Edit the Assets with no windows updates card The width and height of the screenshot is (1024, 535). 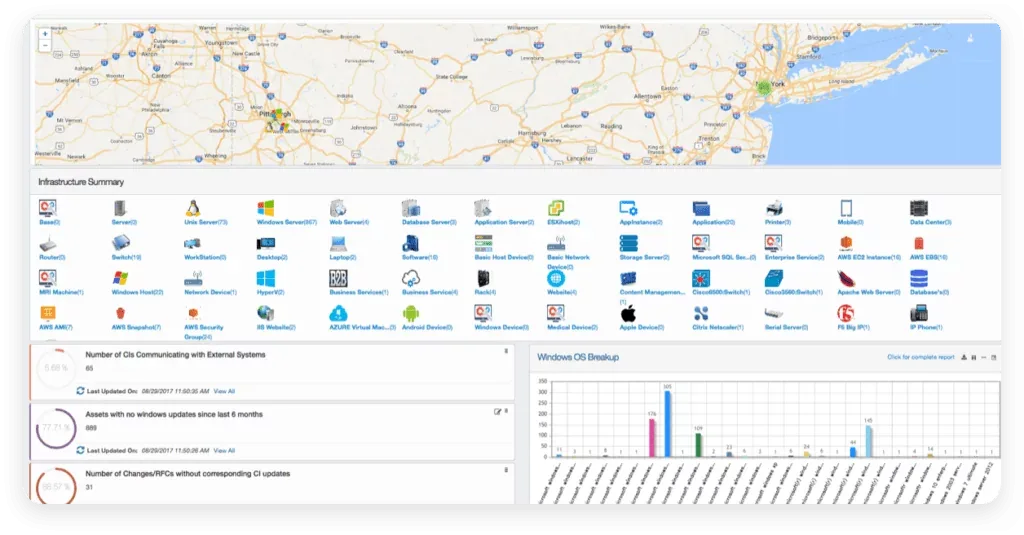tap(498, 412)
